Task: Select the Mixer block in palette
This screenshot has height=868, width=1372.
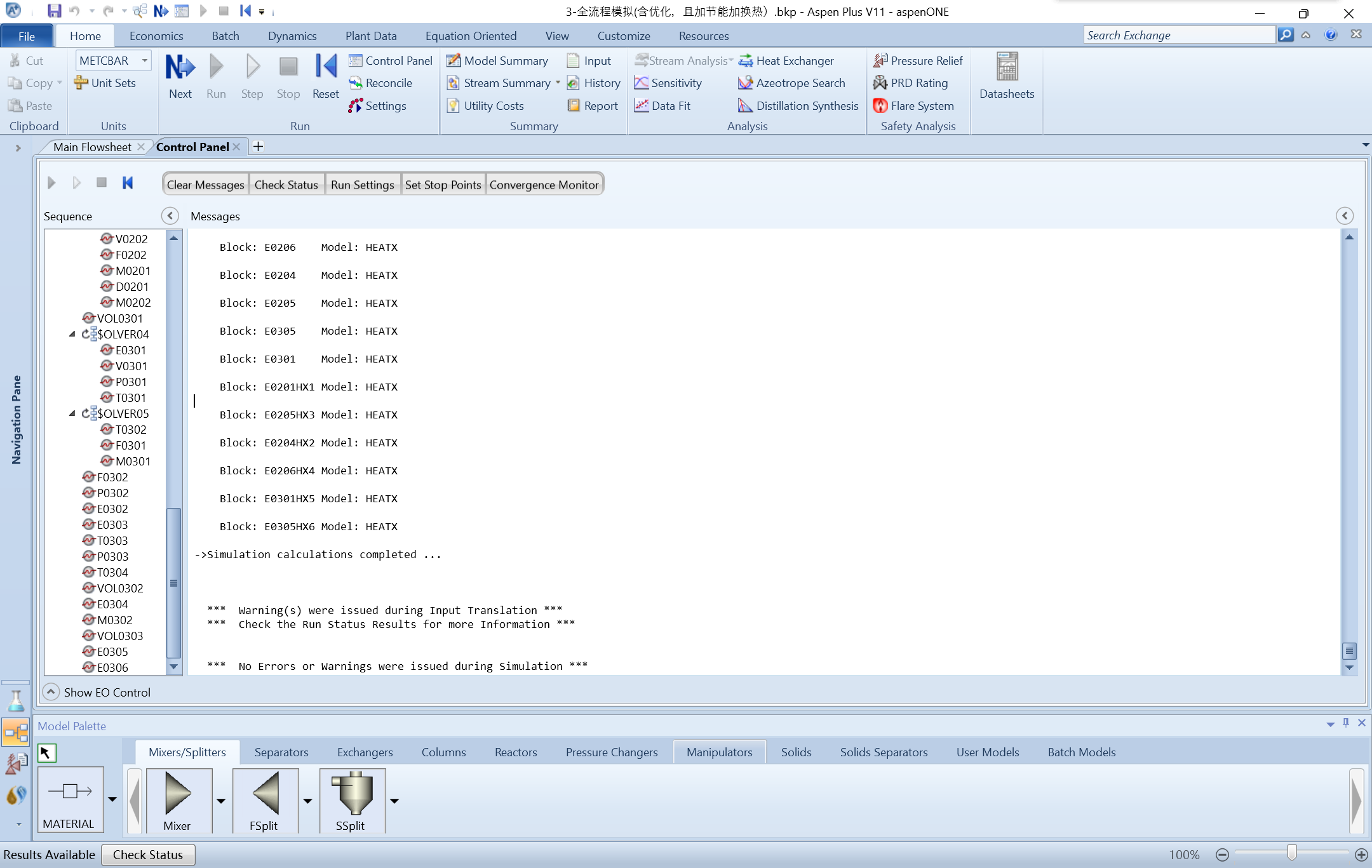Action: (x=177, y=793)
